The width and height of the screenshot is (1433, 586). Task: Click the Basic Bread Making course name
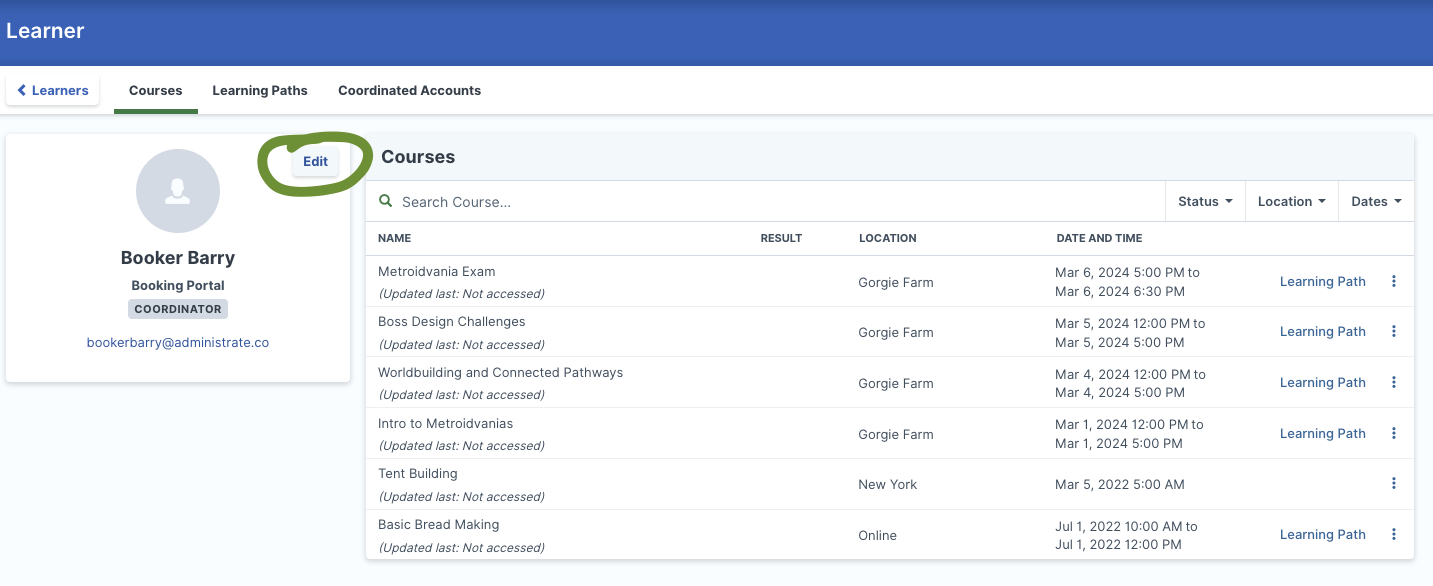pyautogui.click(x=439, y=525)
